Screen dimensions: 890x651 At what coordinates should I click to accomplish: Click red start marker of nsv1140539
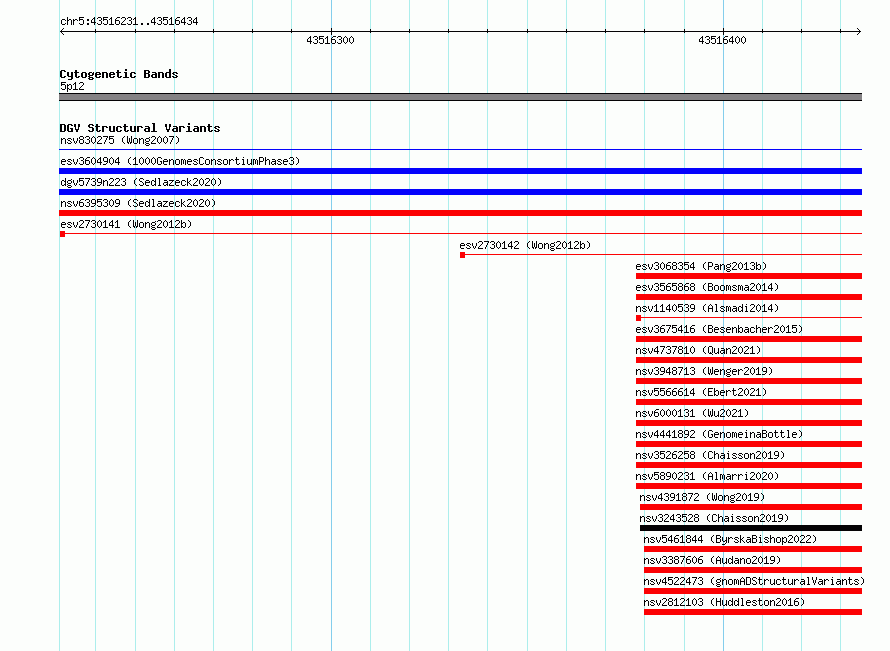tap(639, 318)
